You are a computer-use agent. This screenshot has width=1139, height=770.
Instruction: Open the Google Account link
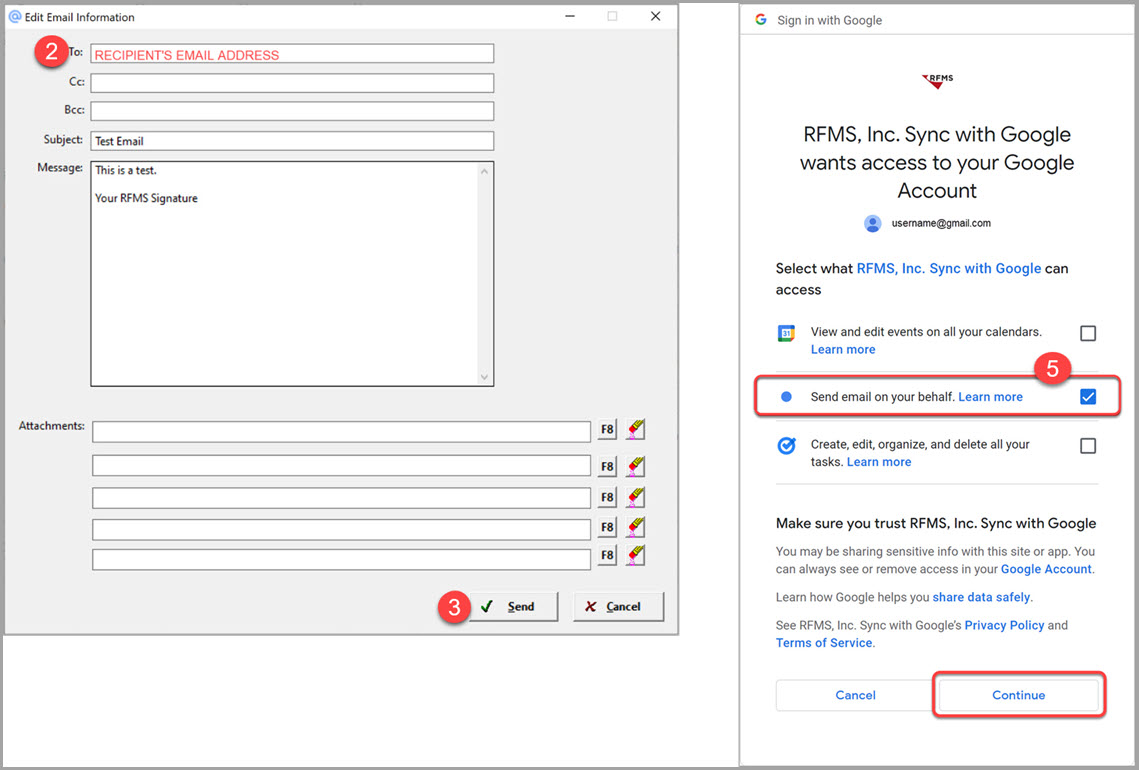(x=1046, y=569)
